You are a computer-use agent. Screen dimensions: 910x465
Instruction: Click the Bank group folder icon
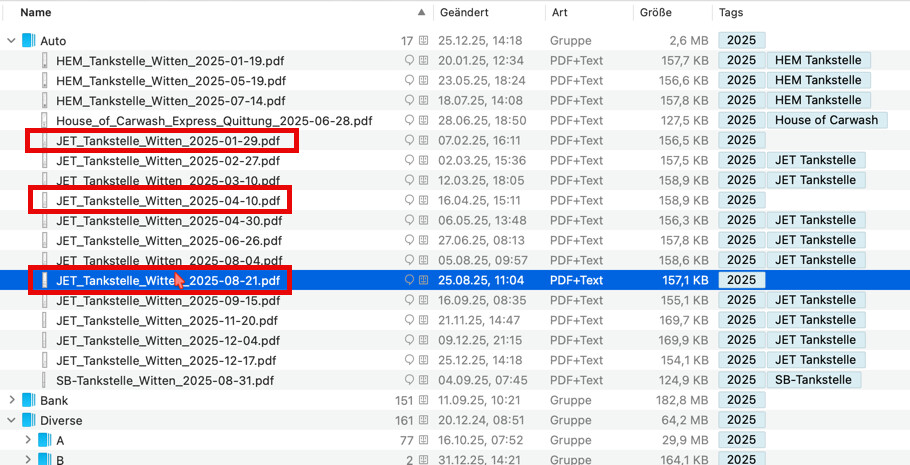tap(28, 400)
